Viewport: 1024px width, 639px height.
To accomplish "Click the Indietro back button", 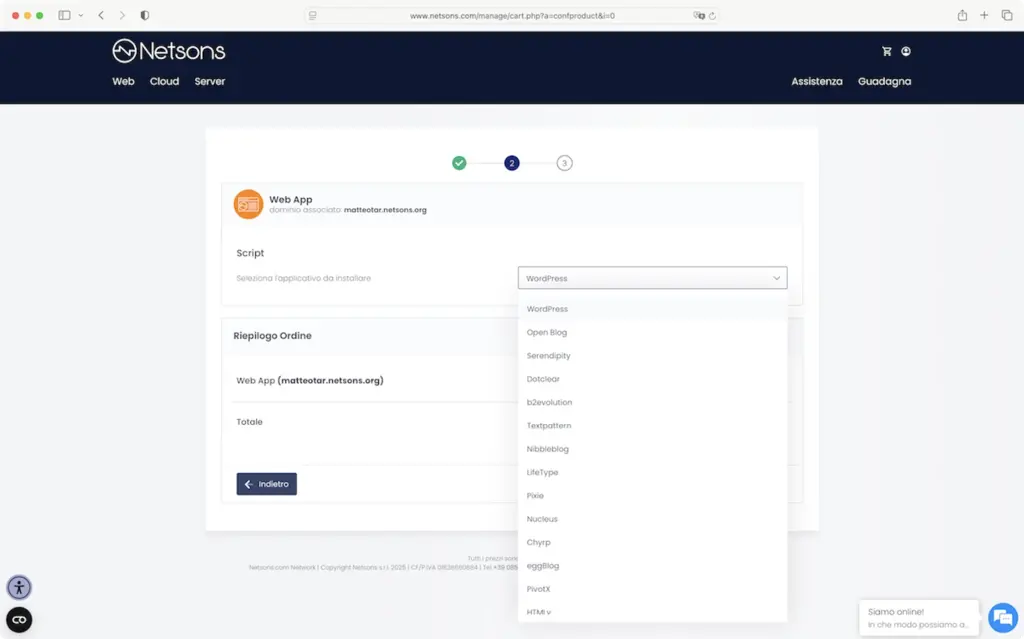I will click(266, 484).
